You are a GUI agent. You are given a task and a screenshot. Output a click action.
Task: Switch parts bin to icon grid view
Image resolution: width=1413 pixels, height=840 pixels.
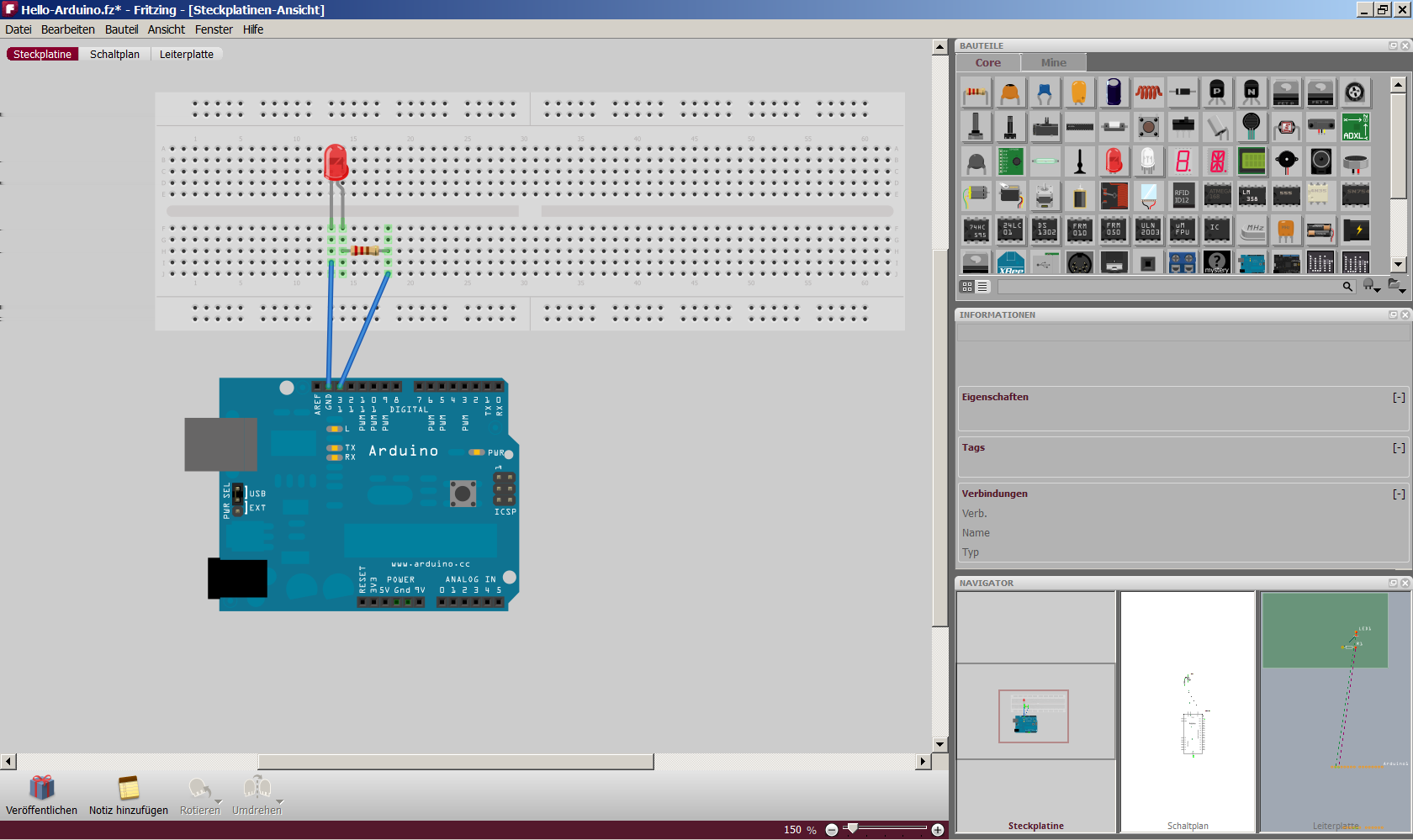[x=967, y=287]
